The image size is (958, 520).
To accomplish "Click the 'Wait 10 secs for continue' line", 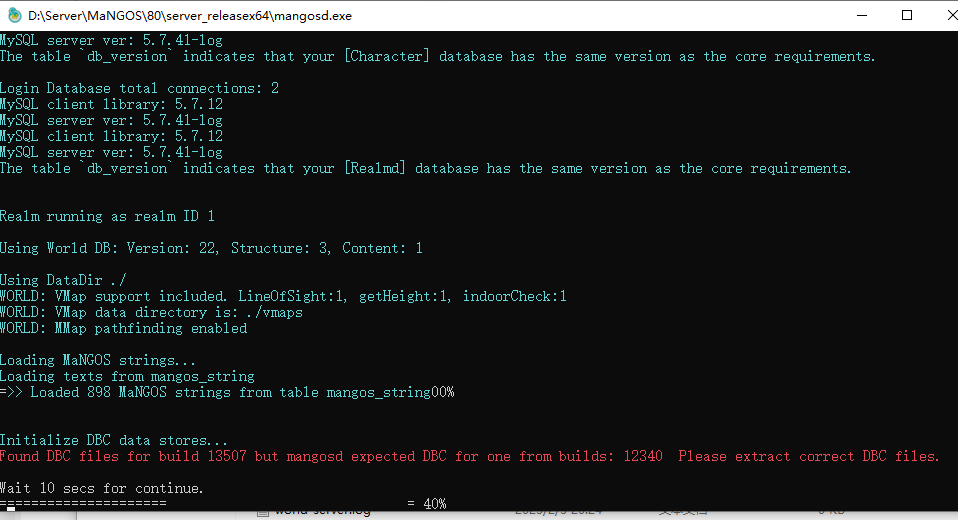I will pos(101,488).
